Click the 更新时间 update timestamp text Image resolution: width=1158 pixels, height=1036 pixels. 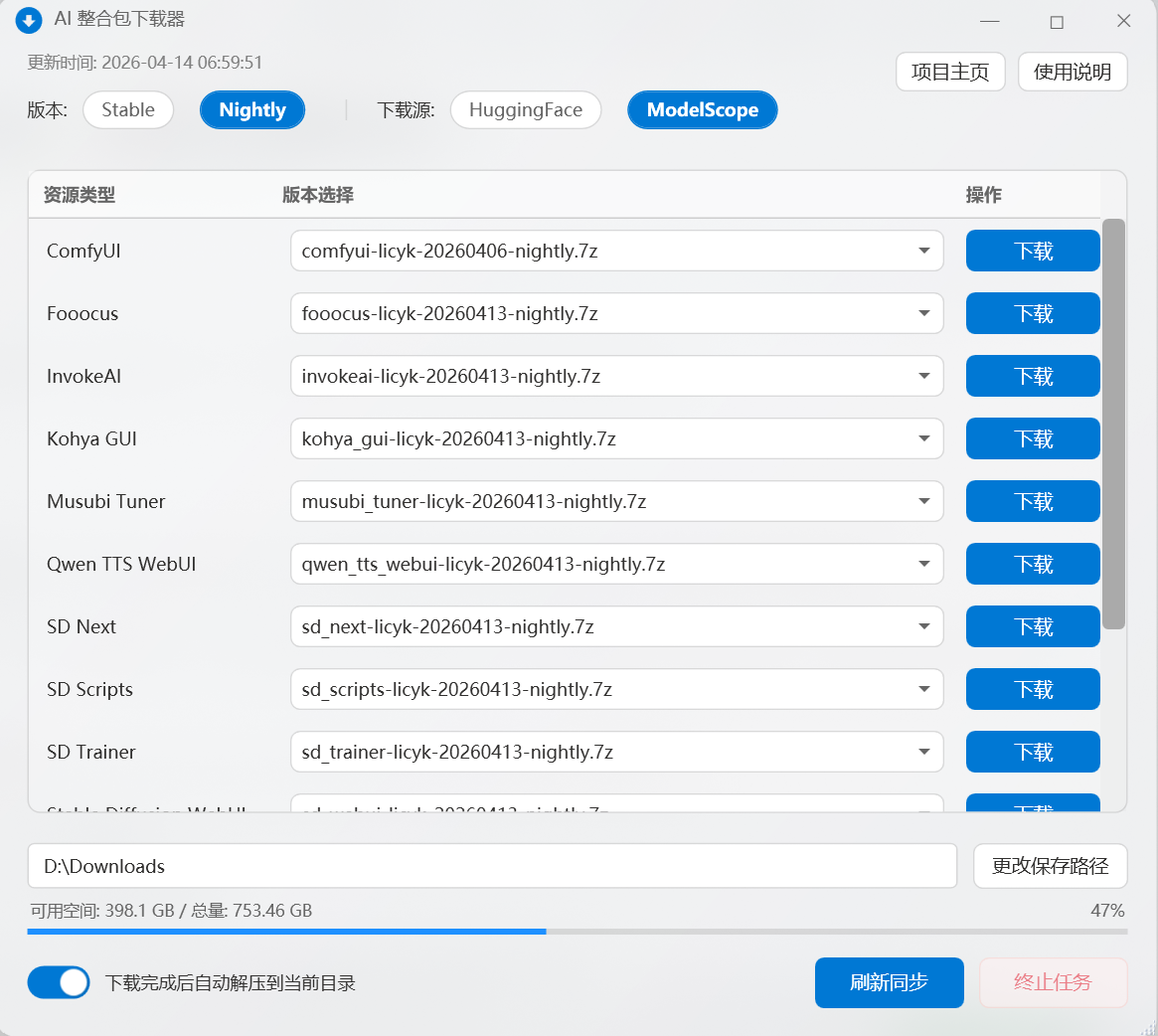coord(145,62)
